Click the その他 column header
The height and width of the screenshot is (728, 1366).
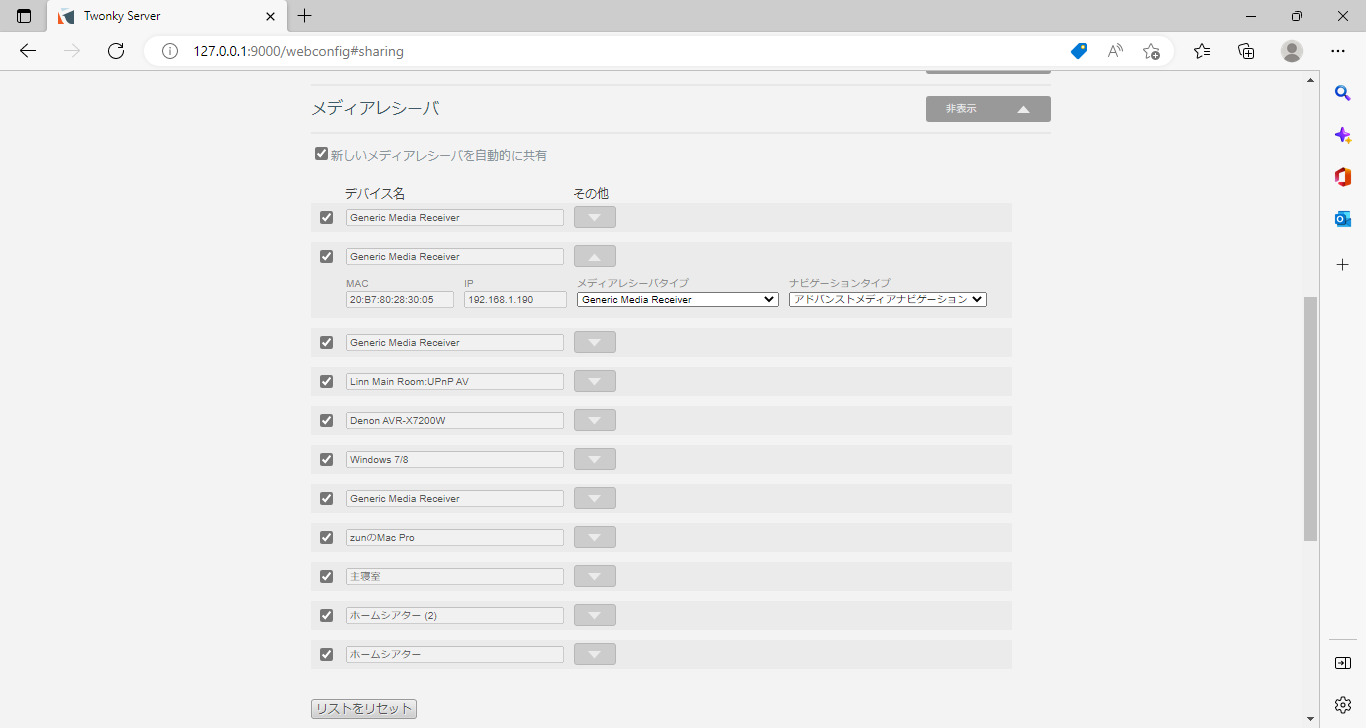tap(591, 193)
